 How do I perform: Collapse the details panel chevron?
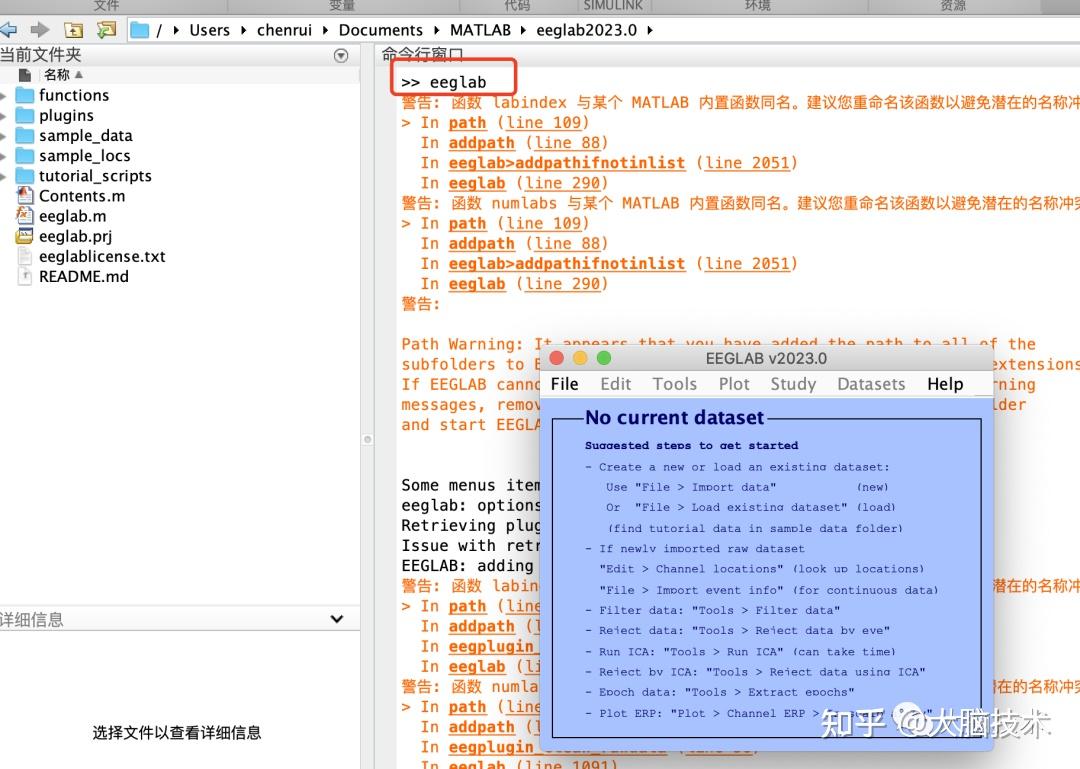pyautogui.click(x=337, y=619)
